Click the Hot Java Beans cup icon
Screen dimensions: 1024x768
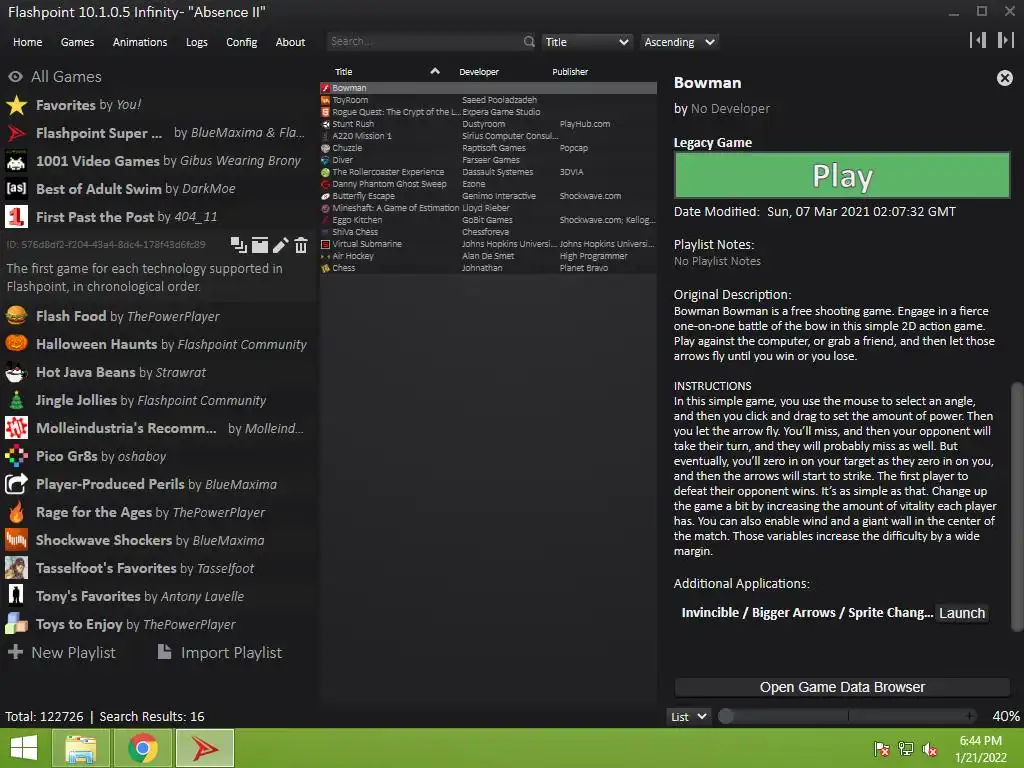tap(16, 372)
